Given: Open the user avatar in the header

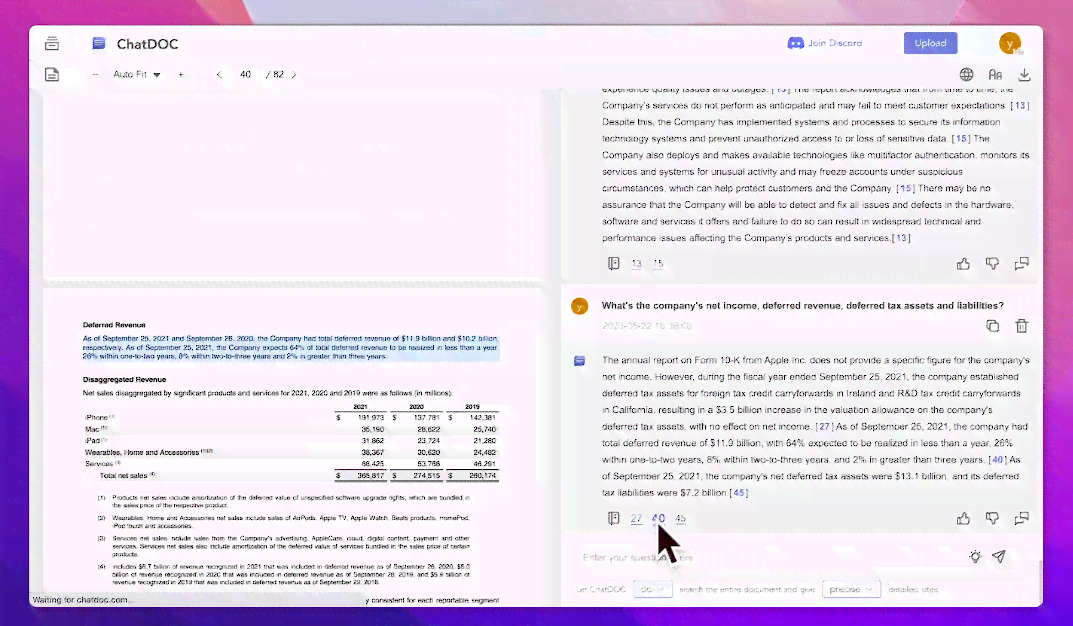Looking at the screenshot, I should pos(1009,43).
